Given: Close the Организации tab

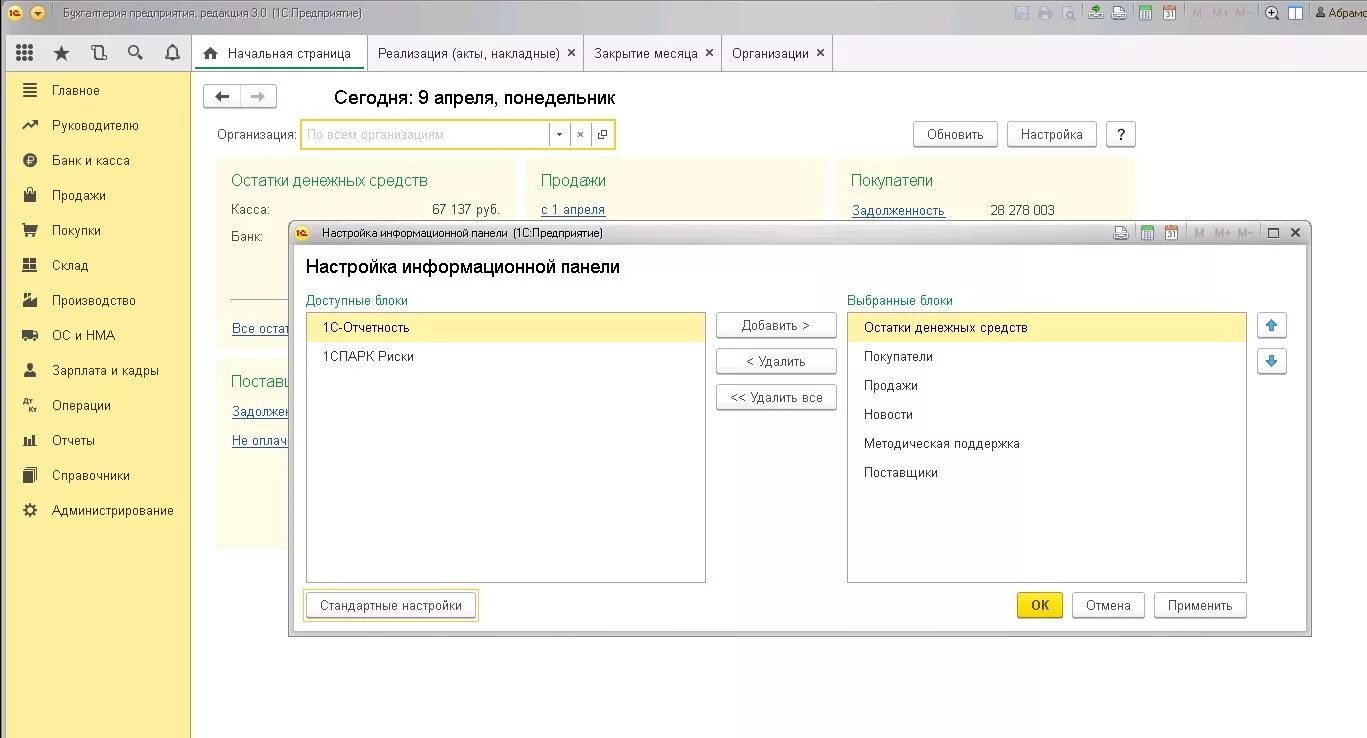Looking at the screenshot, I should [820, 53].
